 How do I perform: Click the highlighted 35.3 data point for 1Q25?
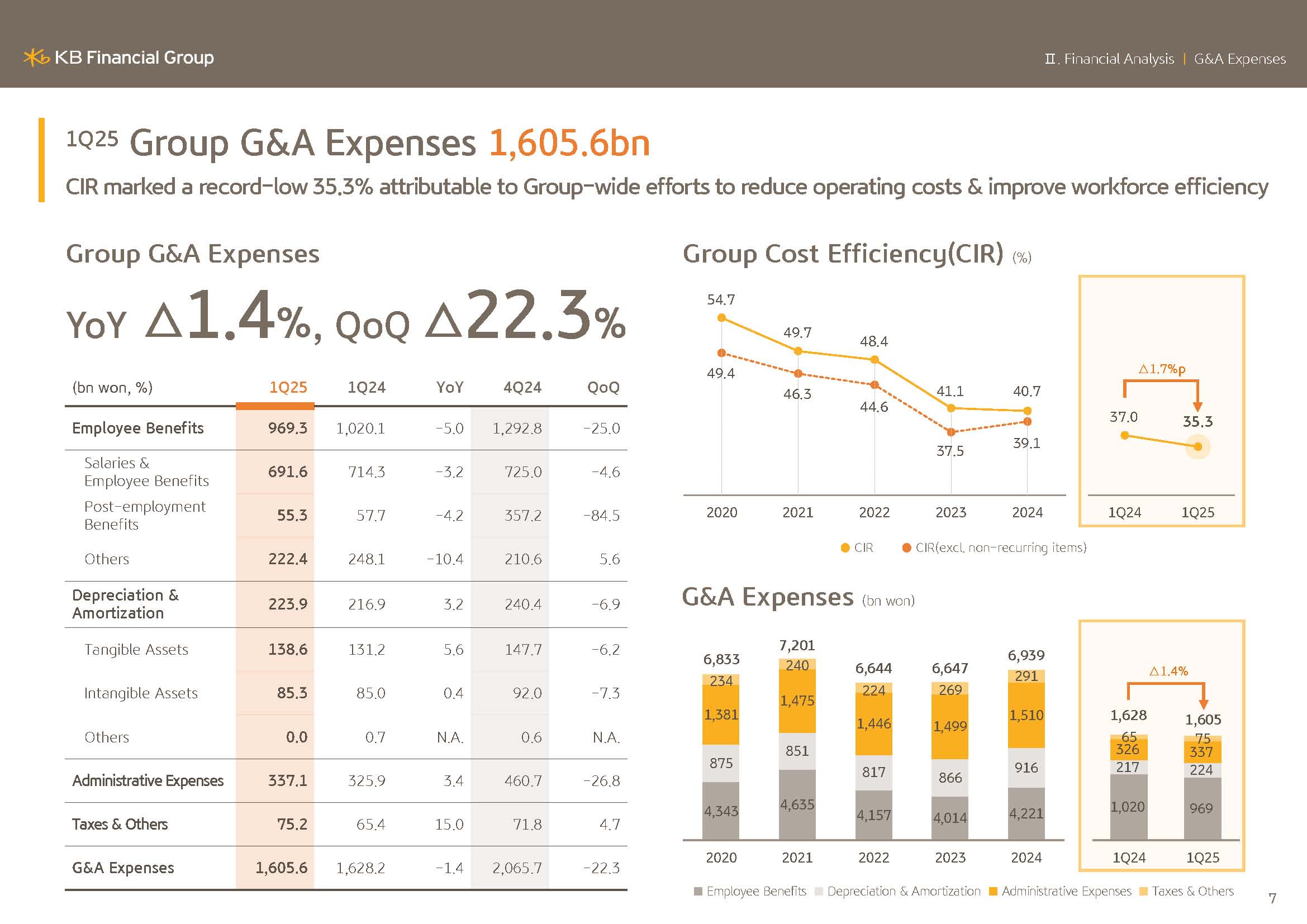[x=1197, y=447]
